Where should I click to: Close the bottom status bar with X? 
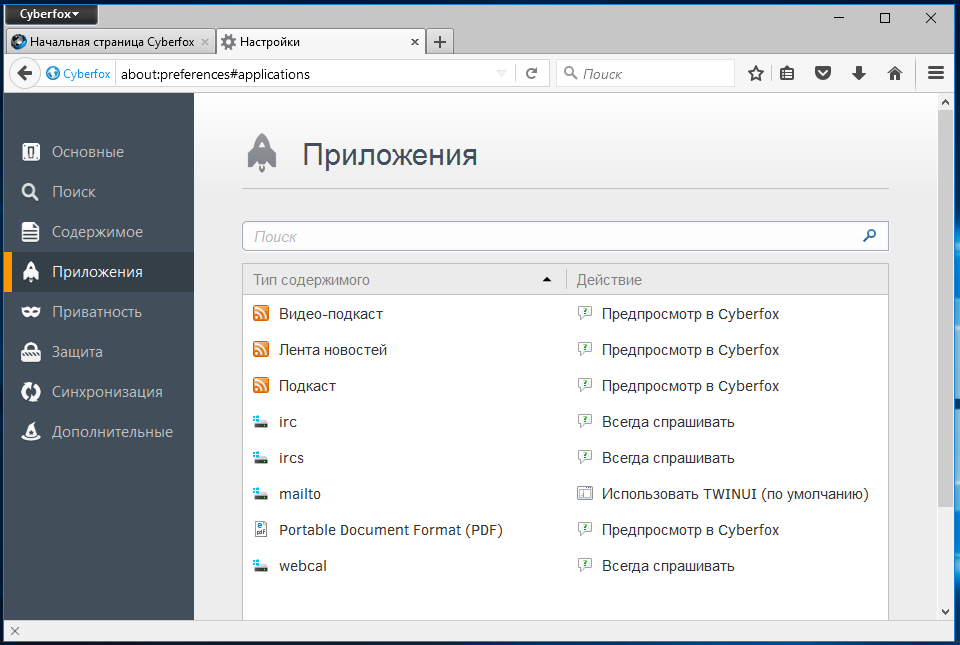[x=15, y=631]
